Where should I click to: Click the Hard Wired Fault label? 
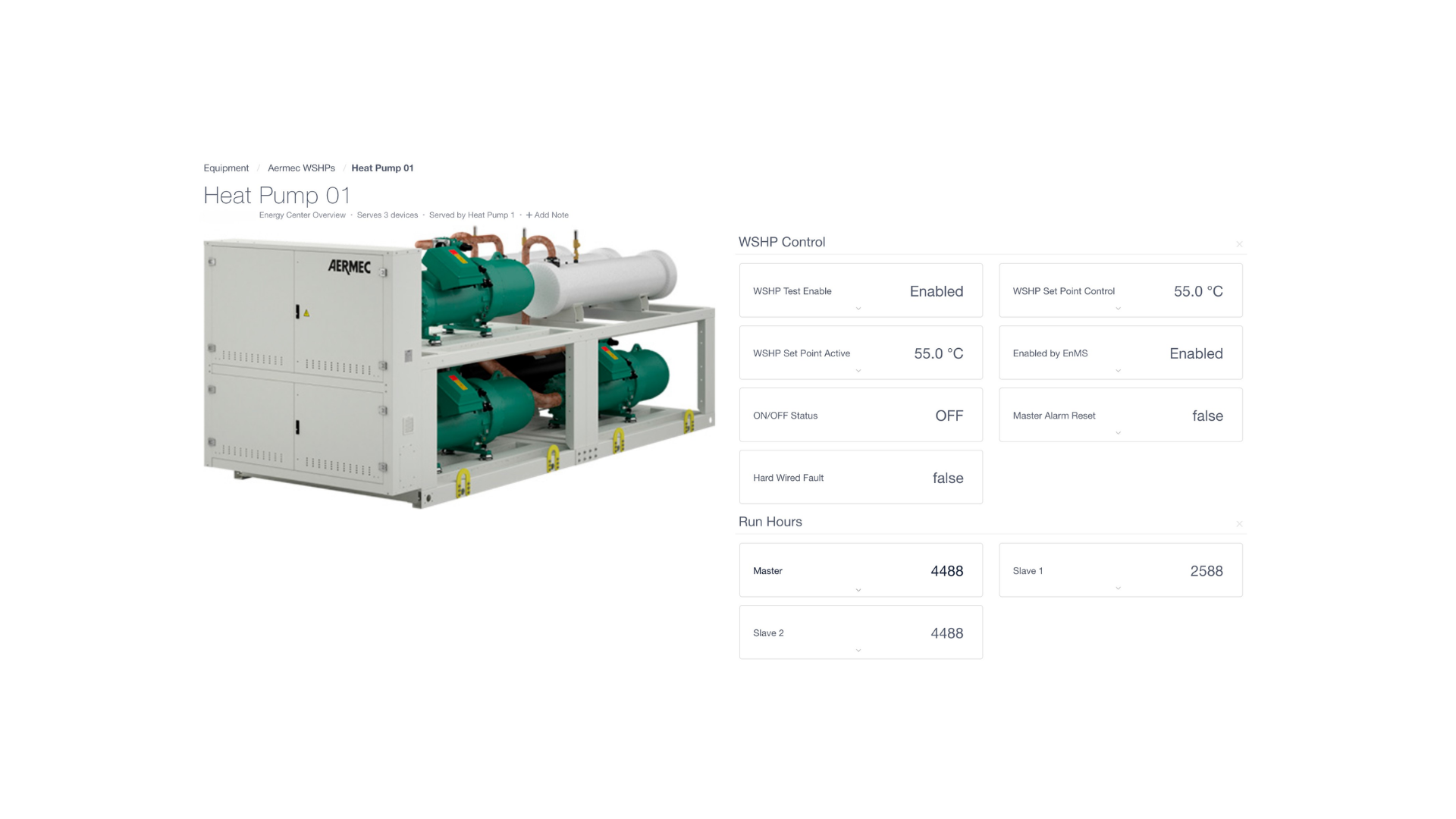pyautogui.click(x=788, y=478)
